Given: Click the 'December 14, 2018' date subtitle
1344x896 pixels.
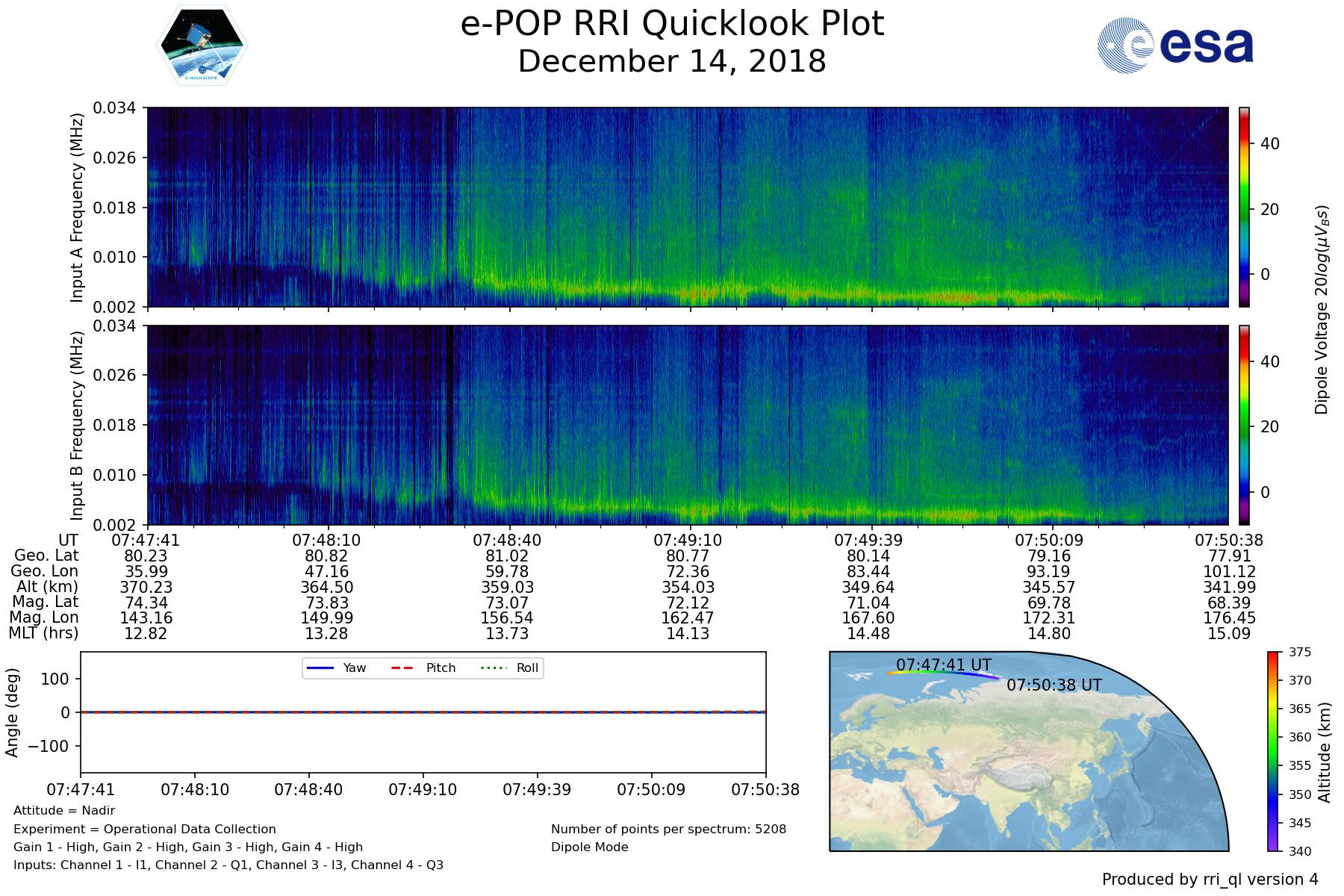Looking at the screenshot, I should point(672,61).
